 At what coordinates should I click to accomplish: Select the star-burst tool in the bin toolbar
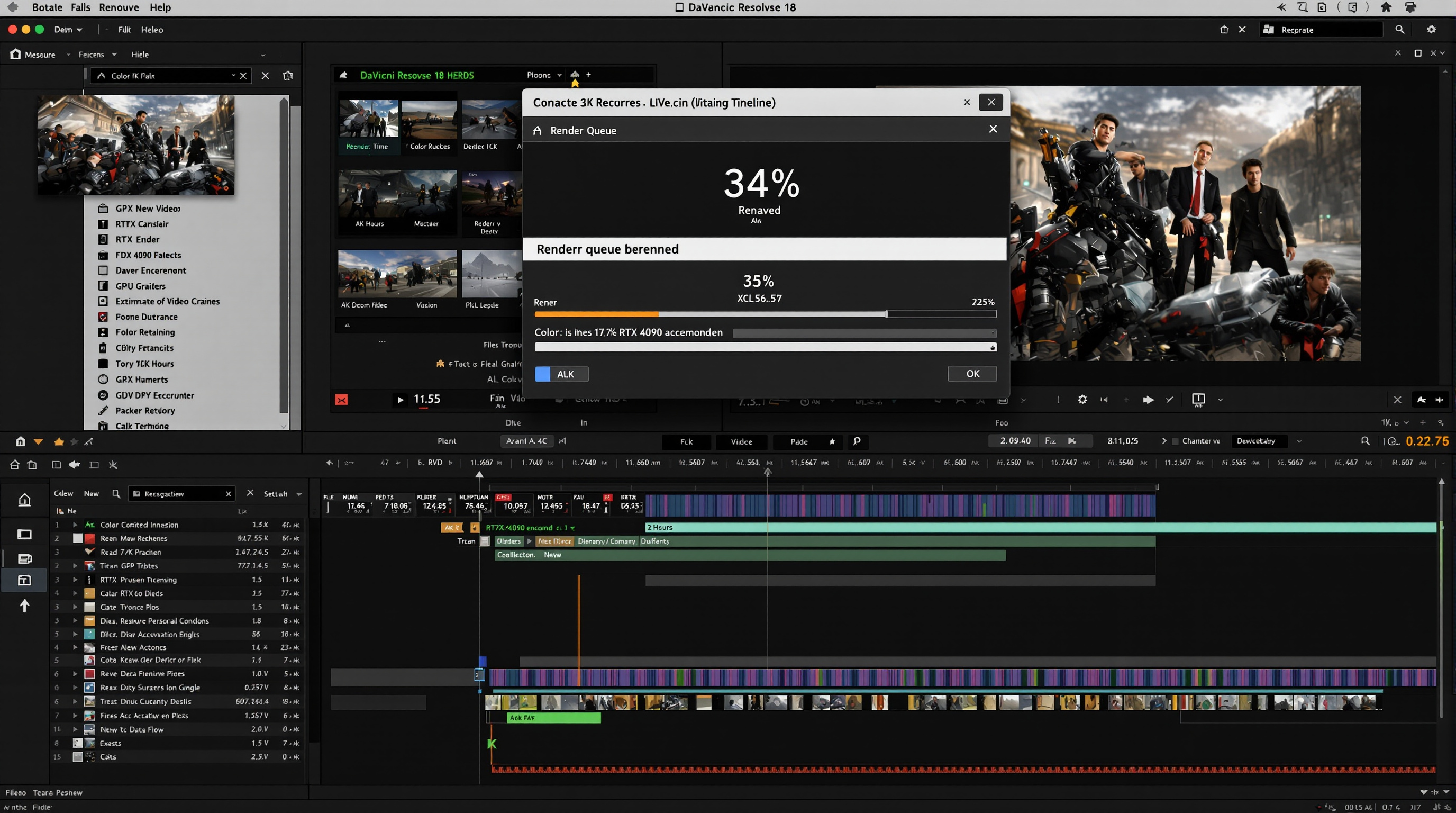113,465
